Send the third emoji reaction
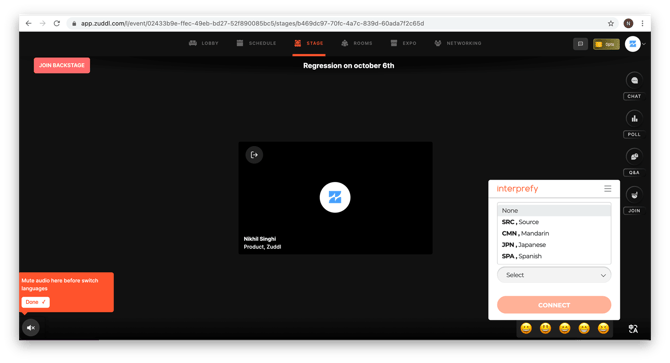This screenshot has width=670, height=363. pyautogui.click(x=564, y=328)
